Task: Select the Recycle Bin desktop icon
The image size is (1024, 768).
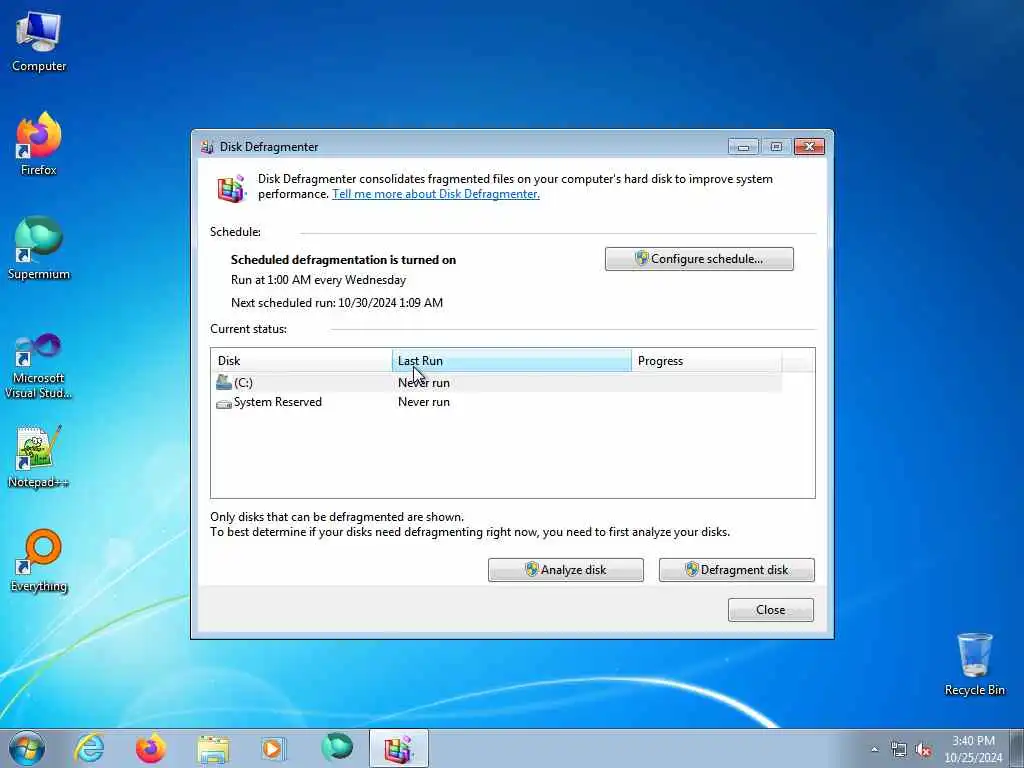Action: tap(974, 665)
